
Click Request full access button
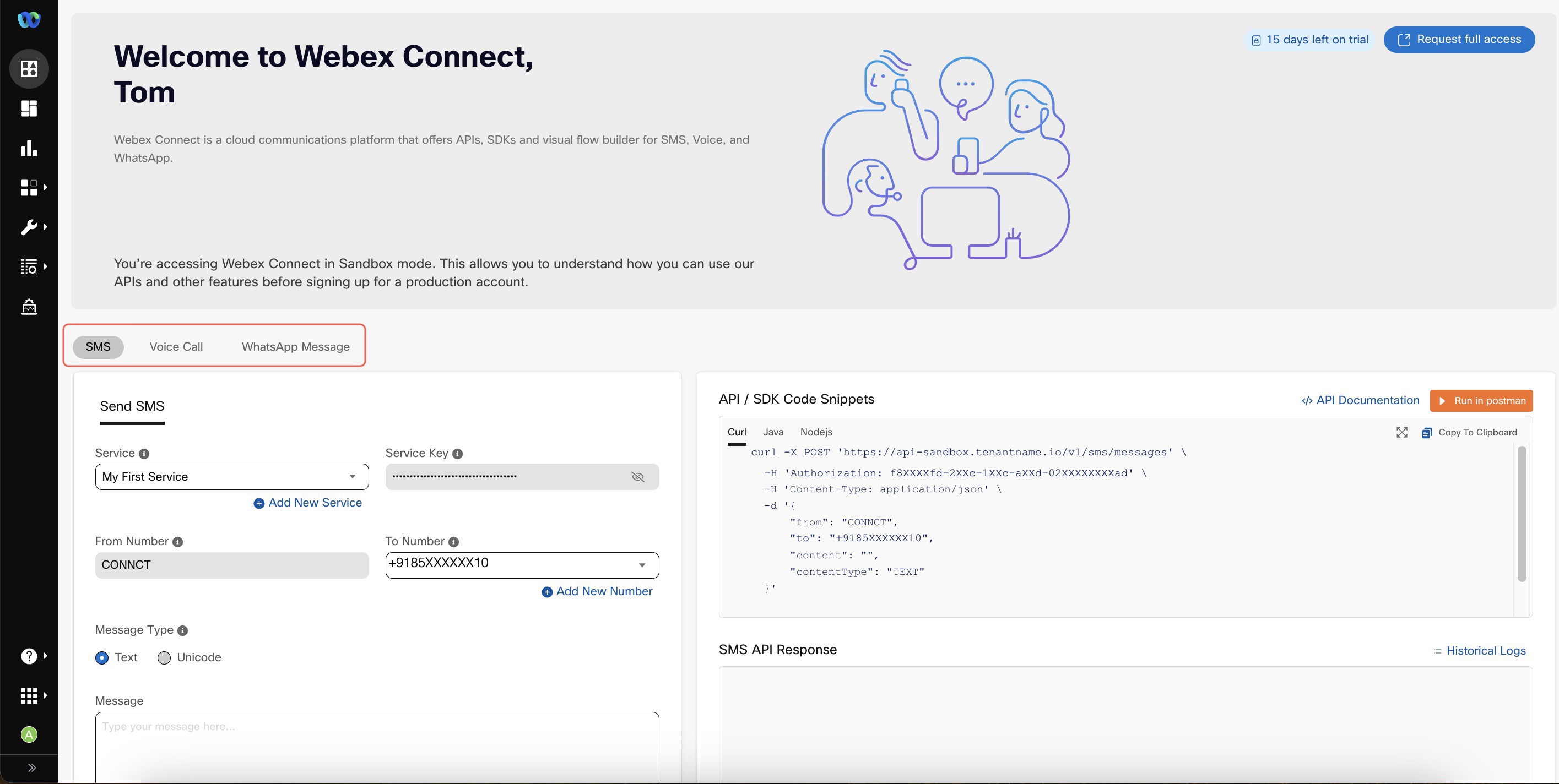(1459, 39)
